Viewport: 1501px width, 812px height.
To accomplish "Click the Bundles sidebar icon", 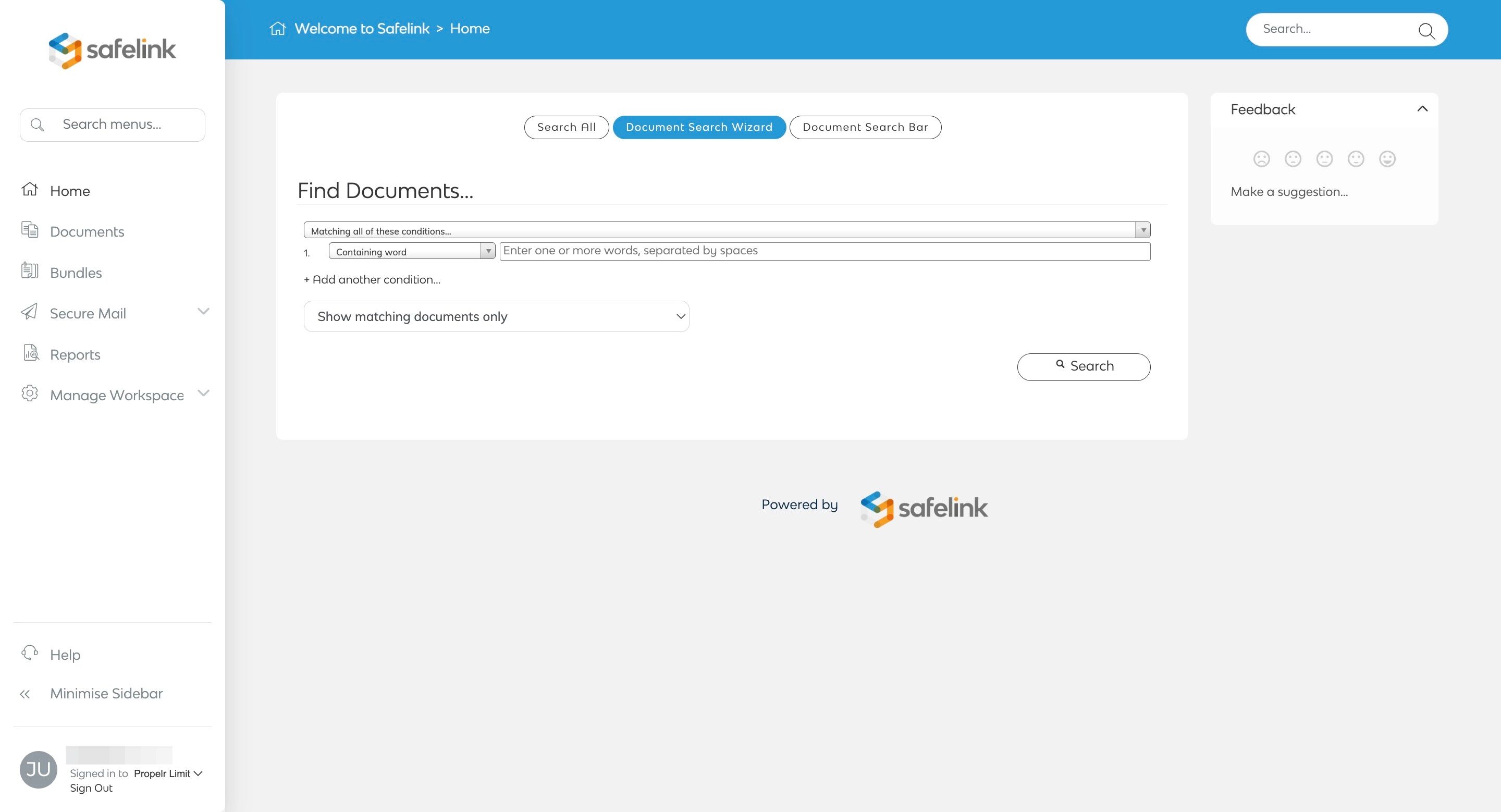I will [x=30, y=271].
